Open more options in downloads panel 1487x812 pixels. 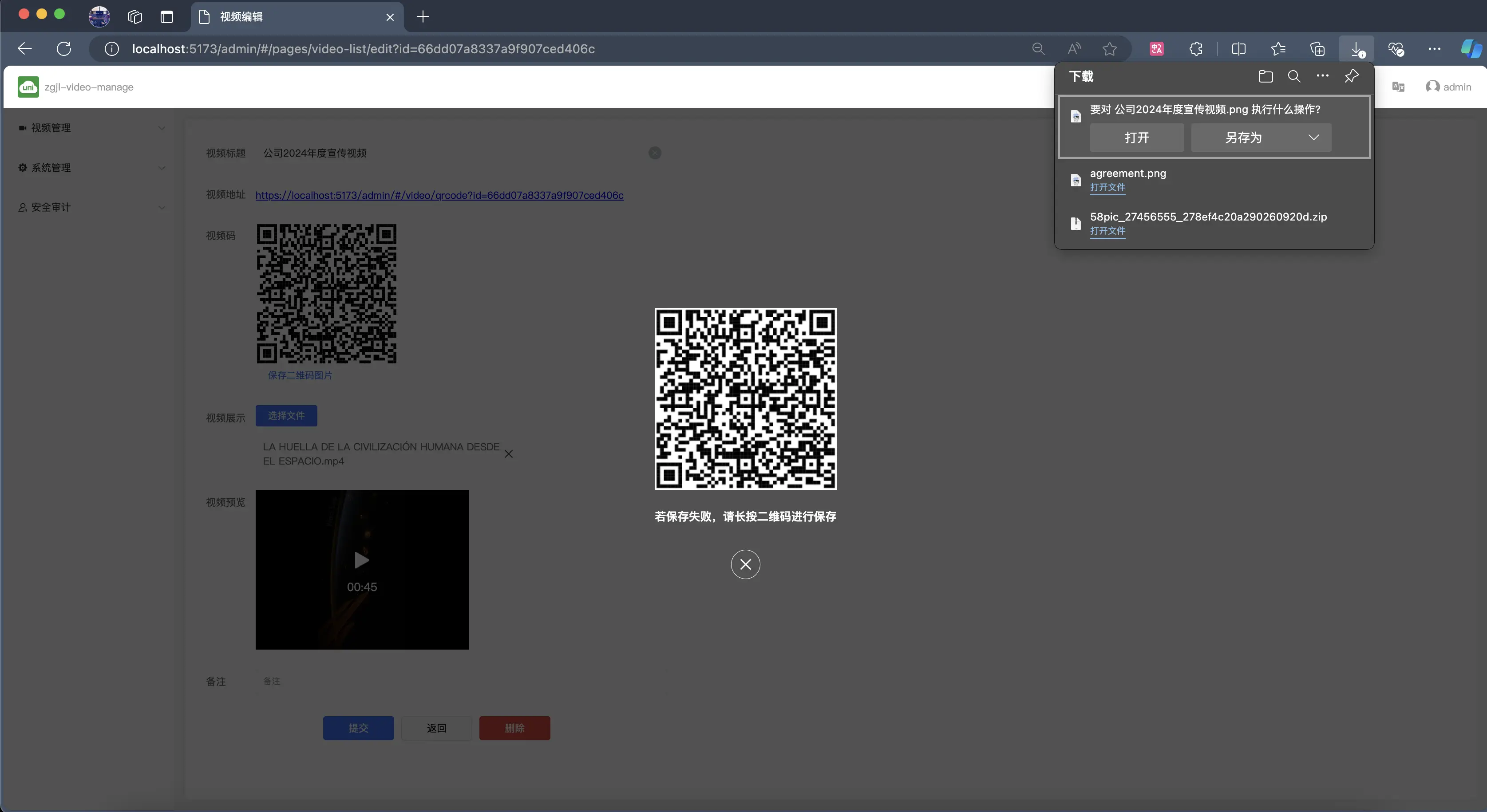[x=1322, y=75]
